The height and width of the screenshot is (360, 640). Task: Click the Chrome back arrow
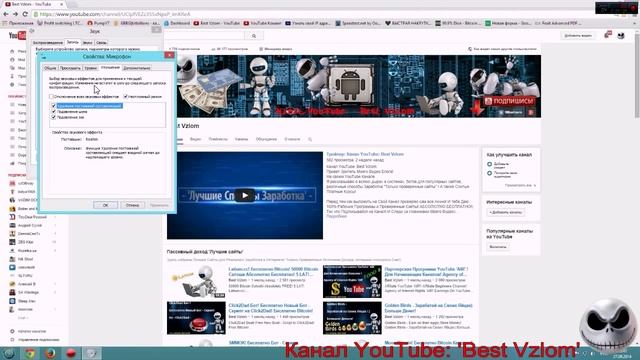tap(6, 14)
